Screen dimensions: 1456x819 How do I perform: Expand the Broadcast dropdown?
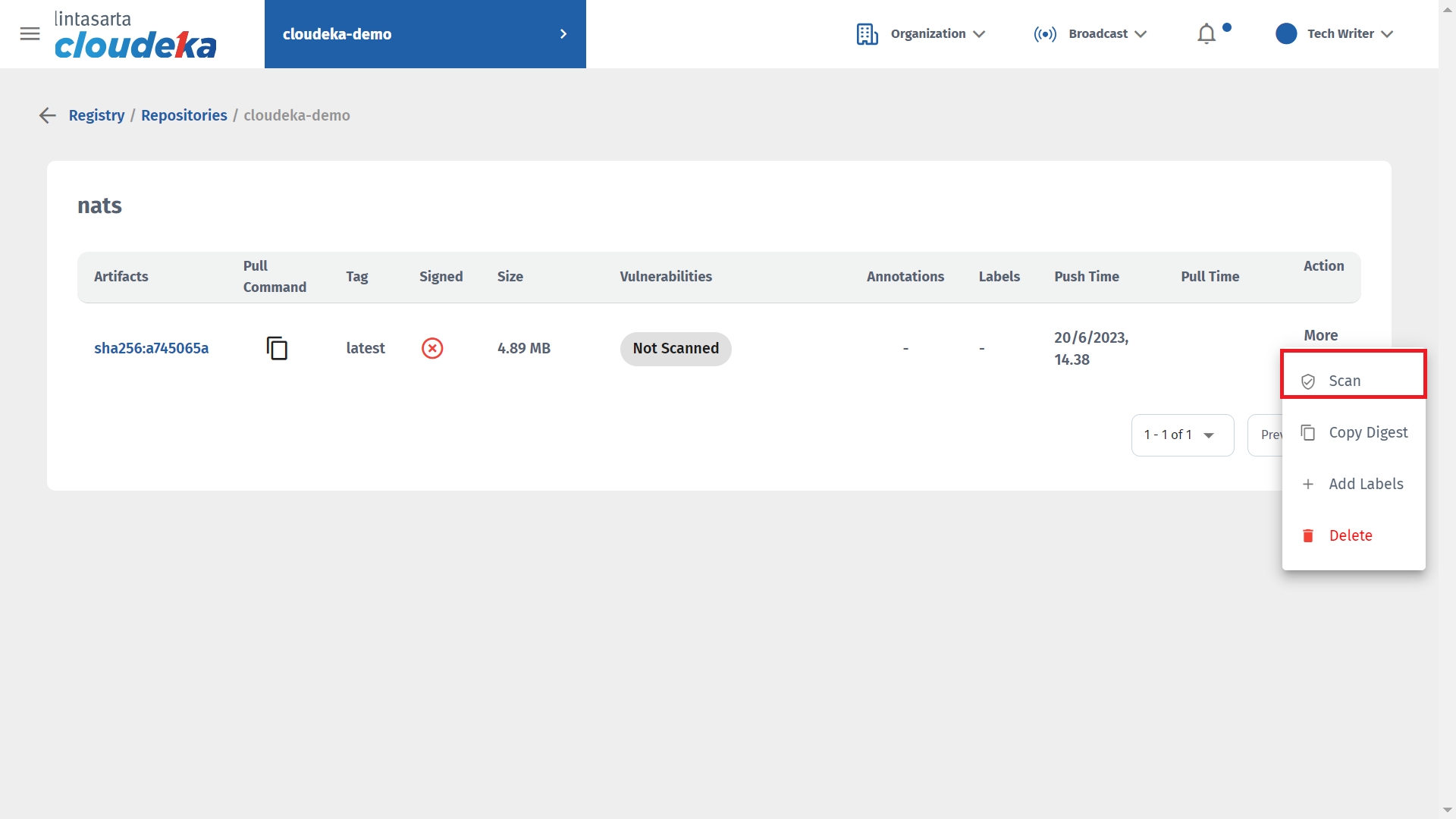1141,34
